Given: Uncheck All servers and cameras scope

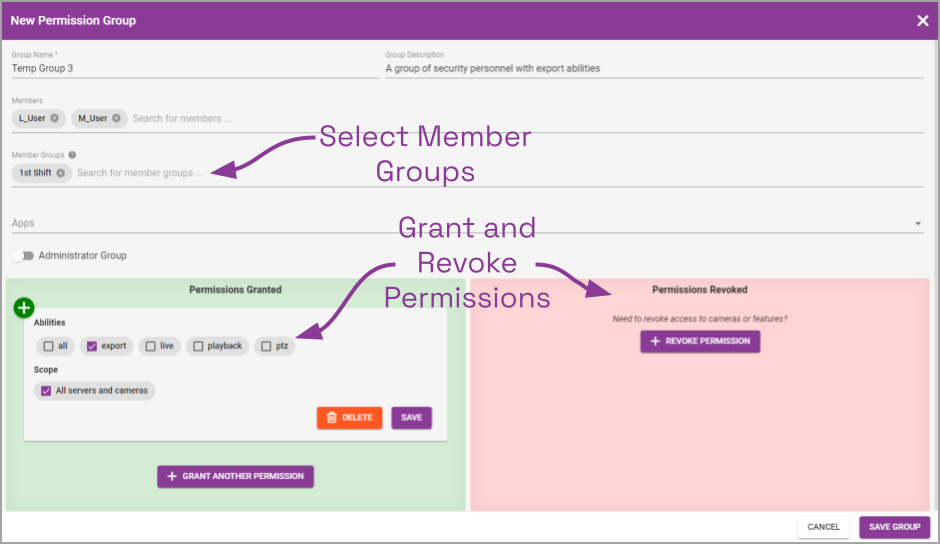Looking at the screenshot, I should [46, 391].
